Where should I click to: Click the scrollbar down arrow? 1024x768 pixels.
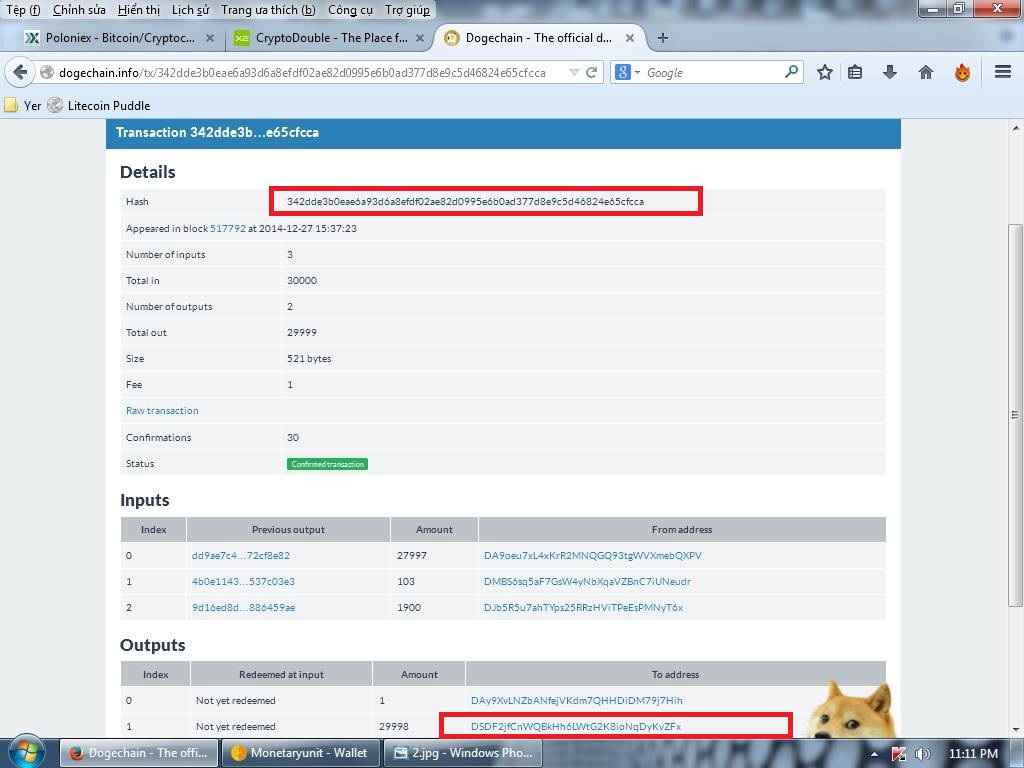(x=1016, y=729)
